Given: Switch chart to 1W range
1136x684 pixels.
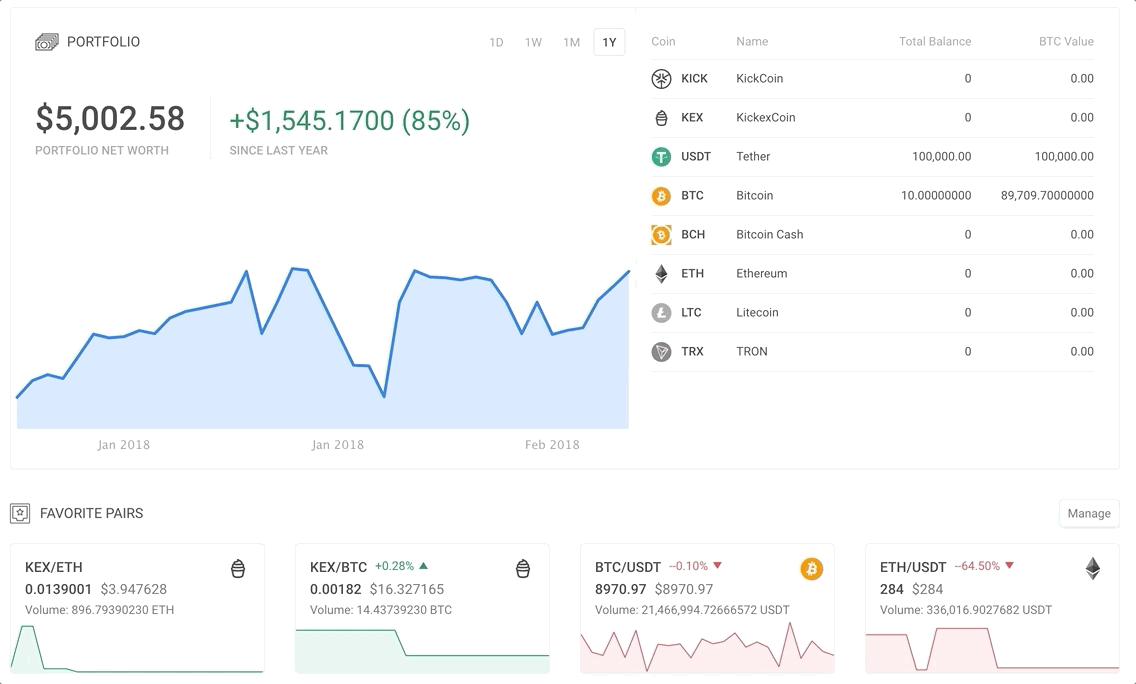Looking at the screenshot, I should tap(533, 42).
